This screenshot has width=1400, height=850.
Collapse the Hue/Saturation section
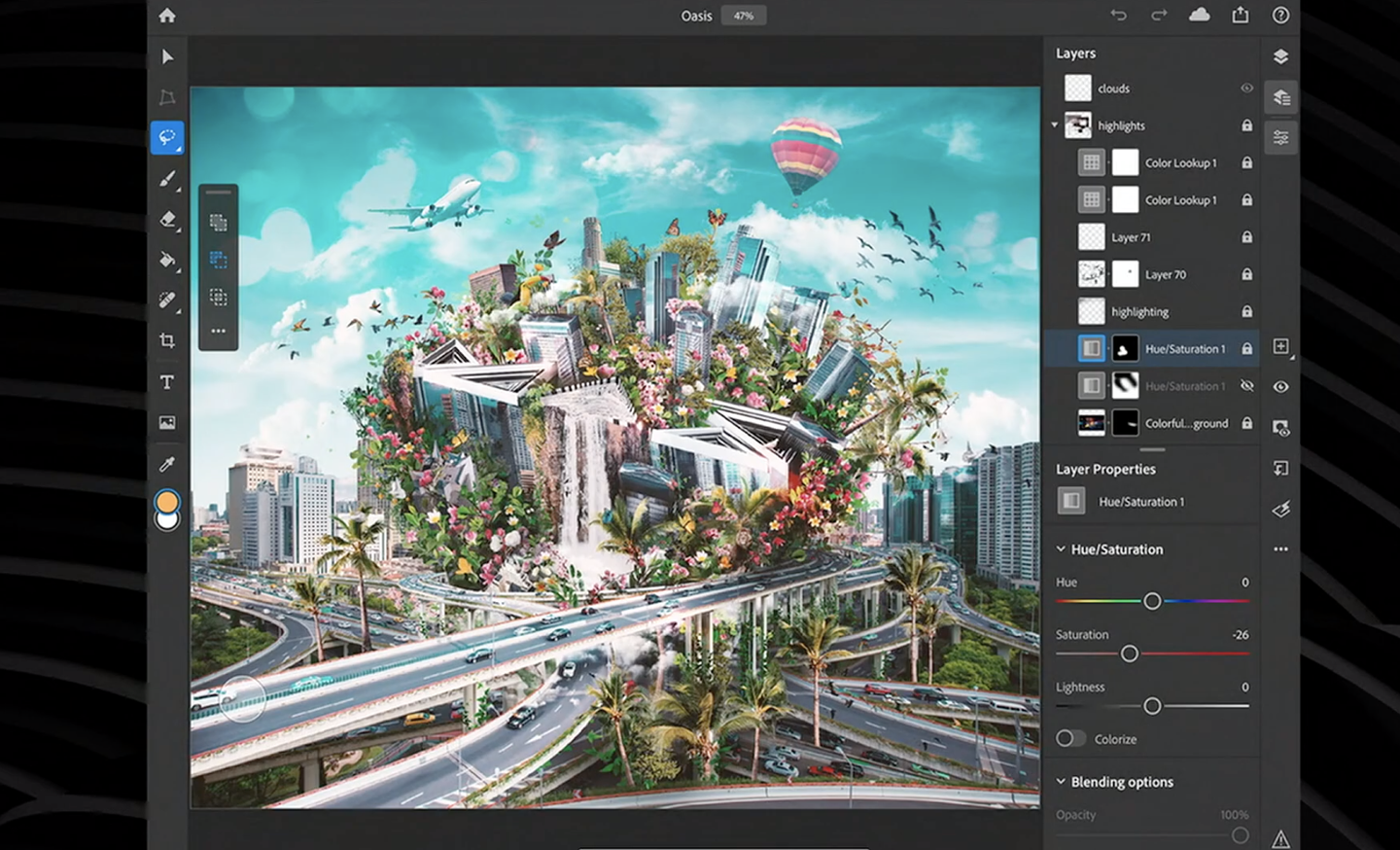pos(1060,549)
